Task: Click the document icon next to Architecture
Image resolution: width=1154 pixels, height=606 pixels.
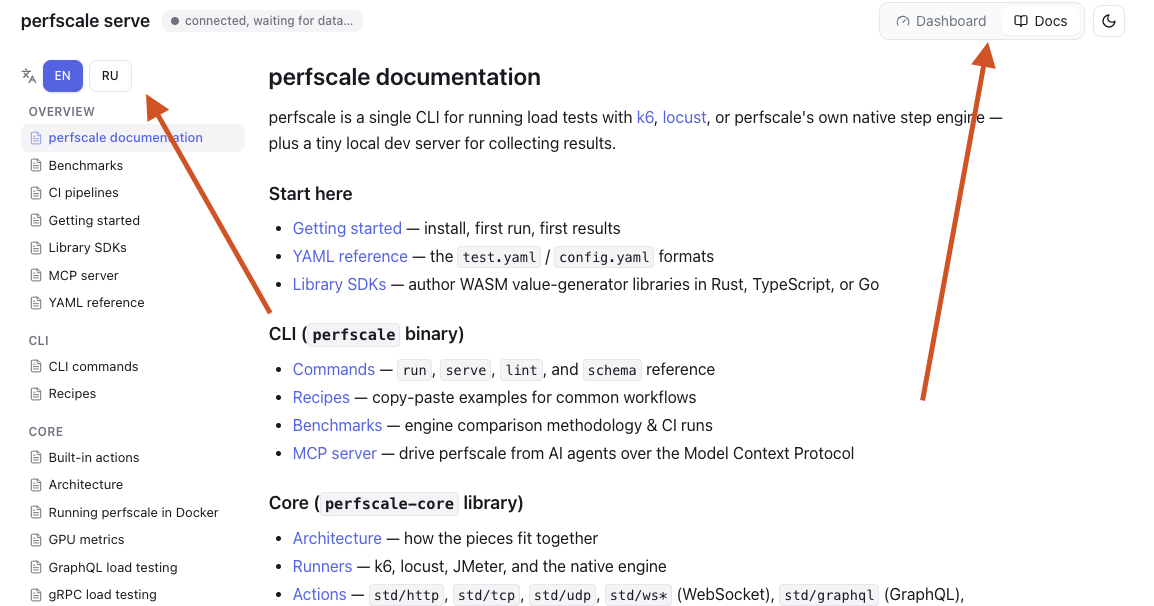Action: coord(35,485)
